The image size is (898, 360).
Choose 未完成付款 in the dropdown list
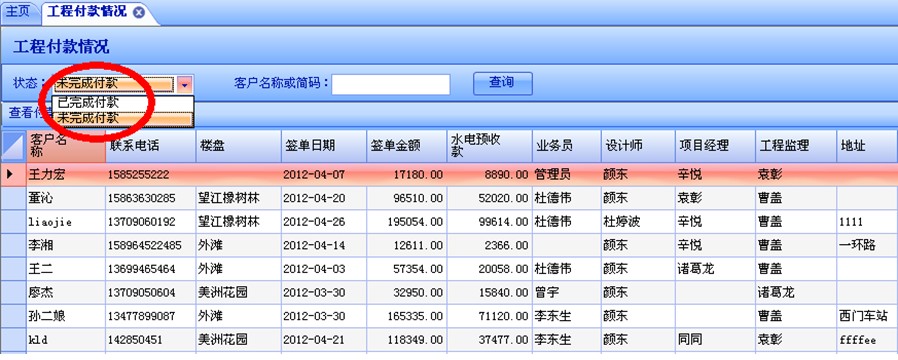pyautogui.click(x=123, y=118)
